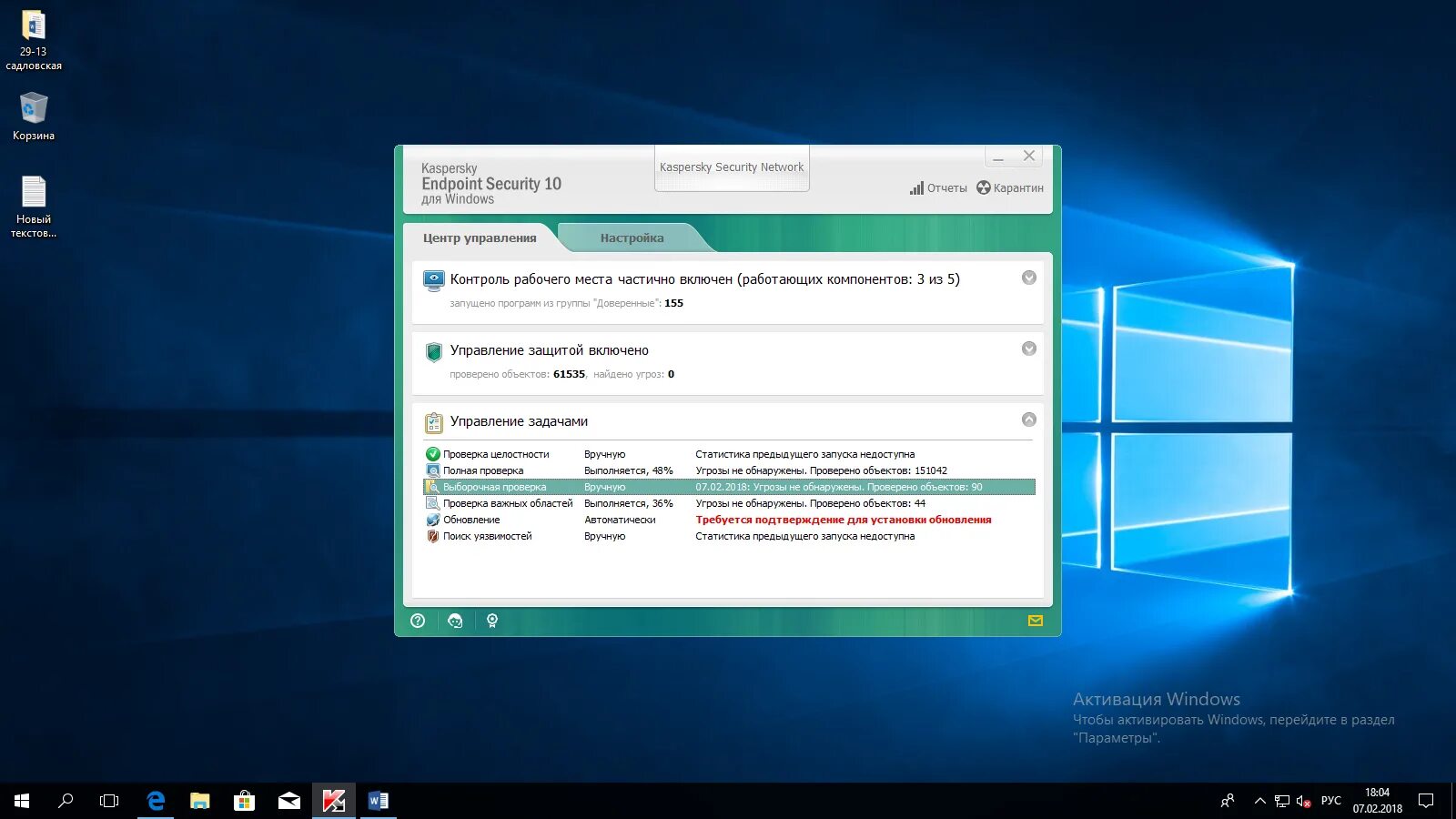This screenshot has width=1456, height=819.
Task: Click the custom scan task icon
Action: 433,487
